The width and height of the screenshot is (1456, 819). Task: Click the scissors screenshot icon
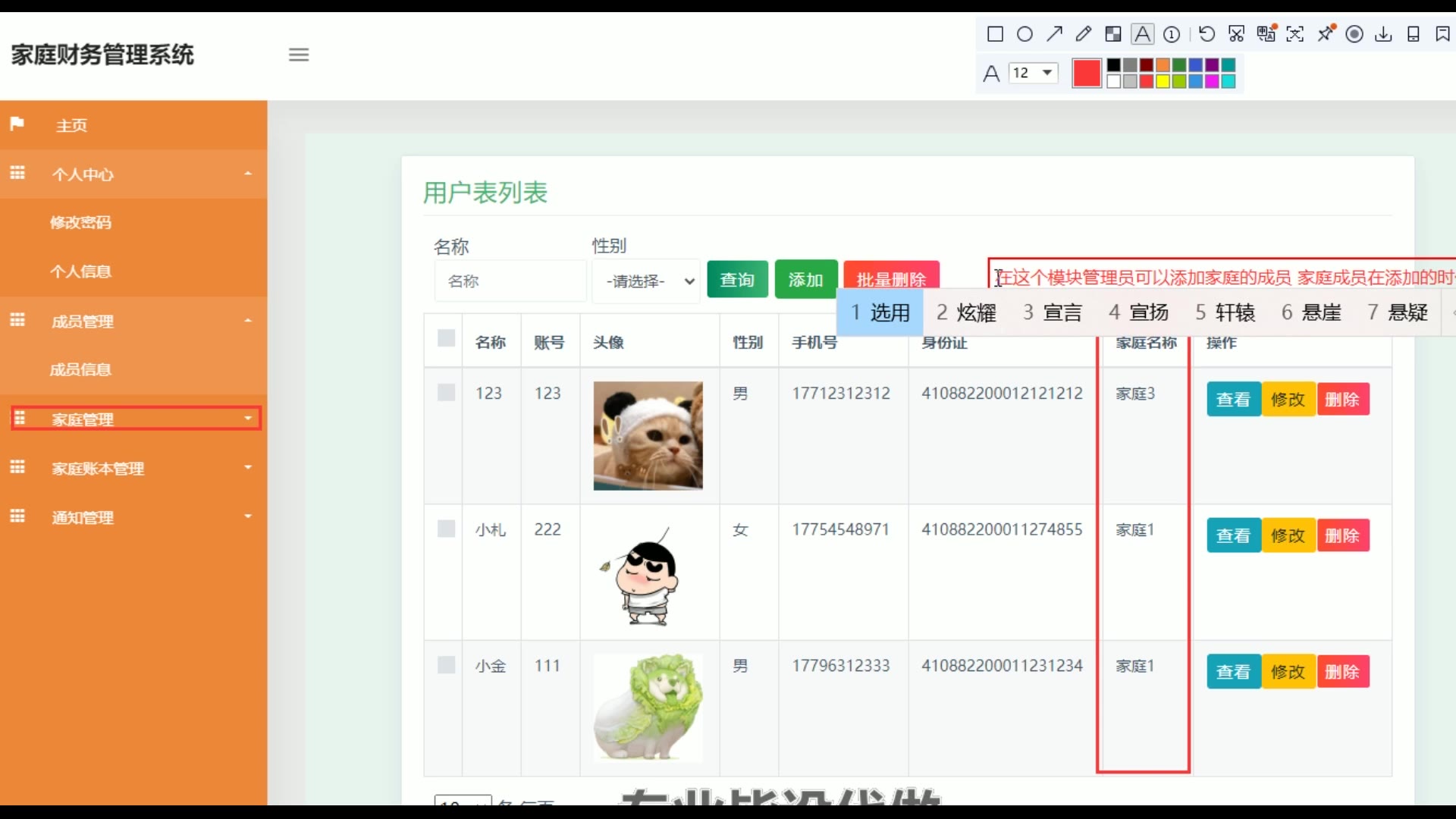pyautogui.click(x=1236, y=34)
